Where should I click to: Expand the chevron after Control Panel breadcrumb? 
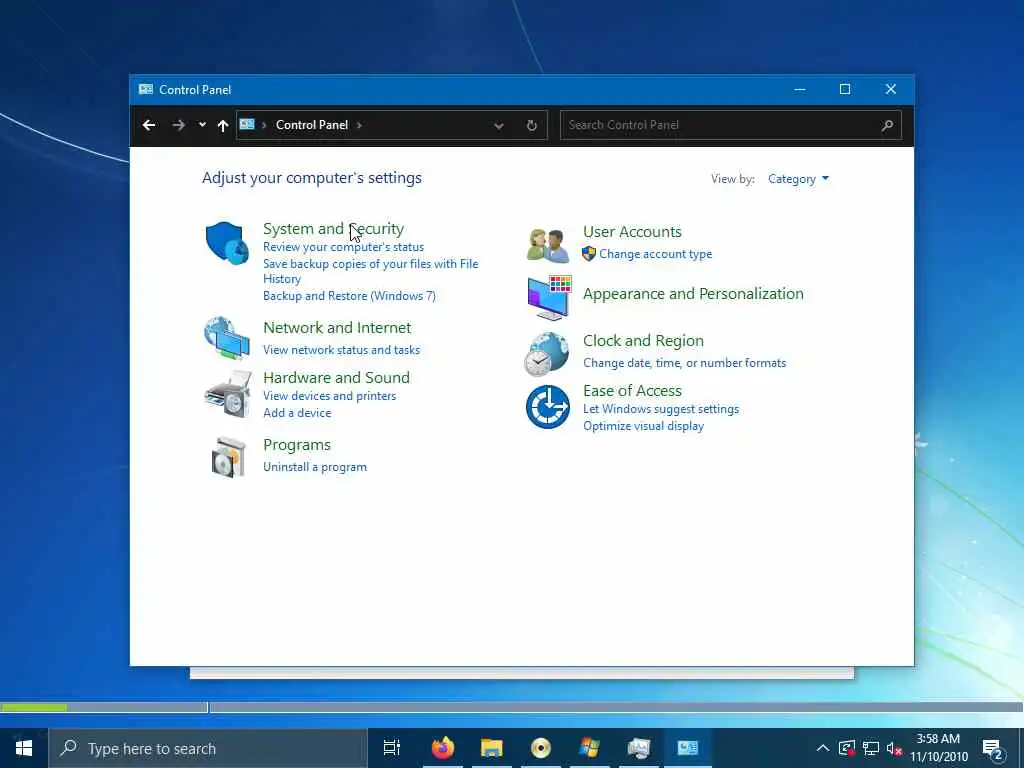359,125
